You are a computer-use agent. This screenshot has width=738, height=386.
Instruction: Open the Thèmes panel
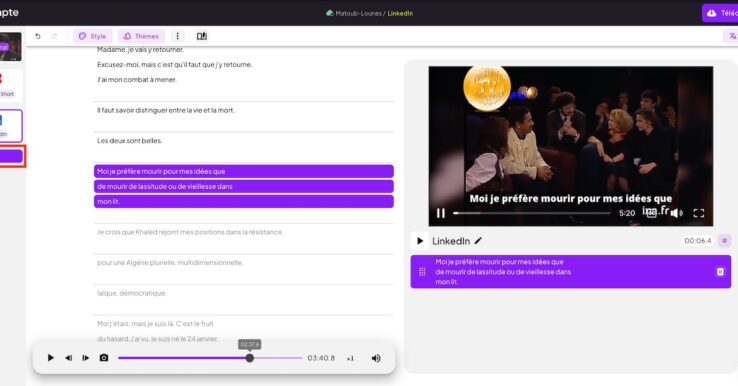(x=141, y=36)
